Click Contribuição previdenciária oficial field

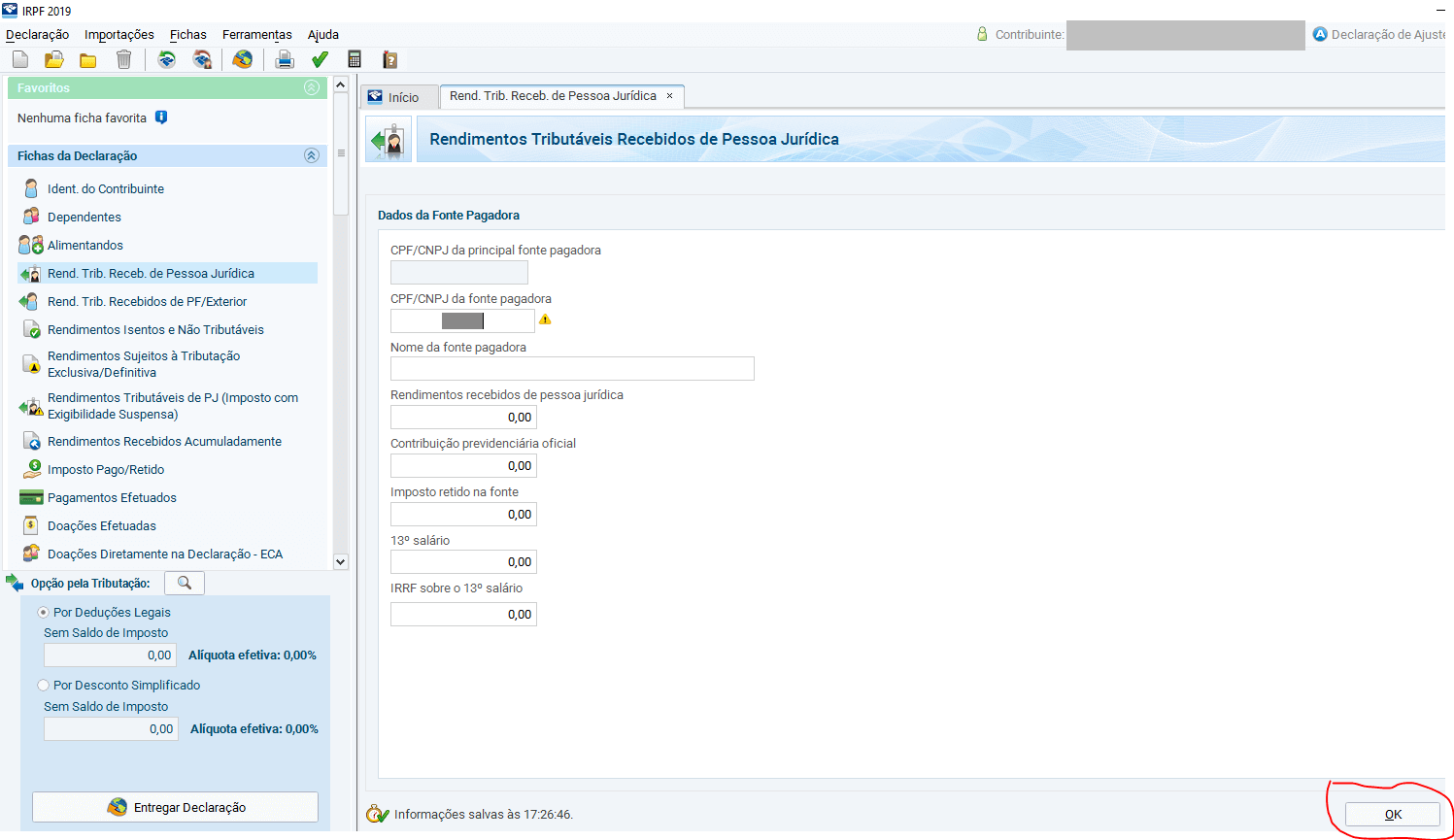coord(463,466)
